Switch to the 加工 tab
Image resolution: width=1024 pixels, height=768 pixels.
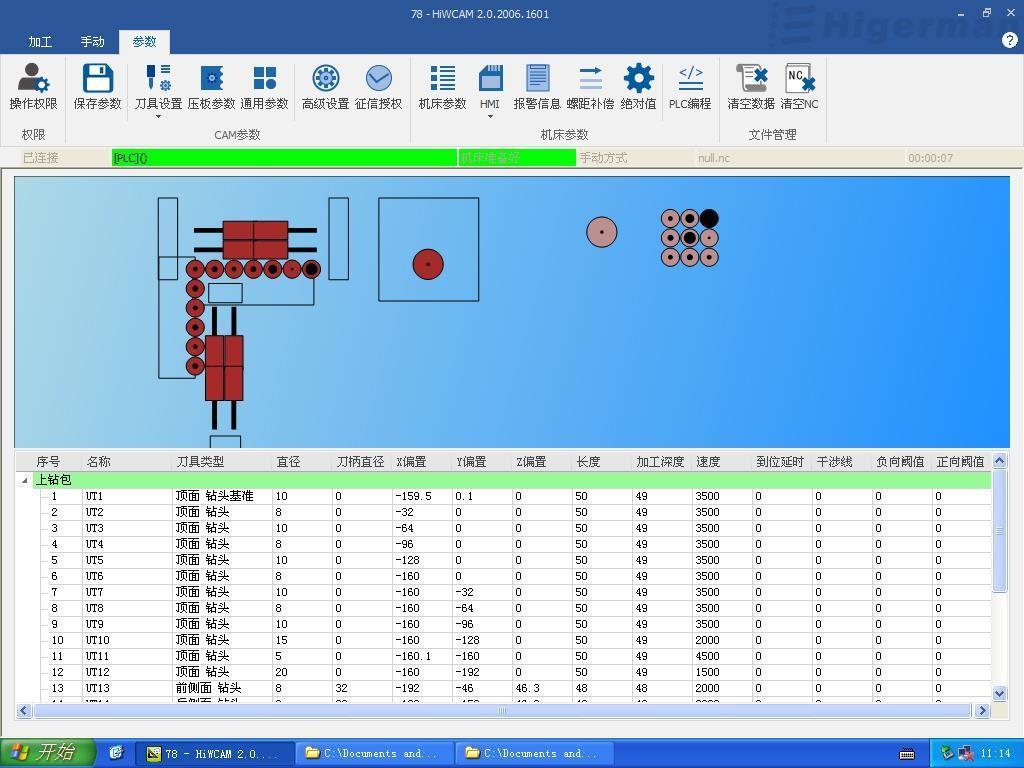click(x=40, y=42)
